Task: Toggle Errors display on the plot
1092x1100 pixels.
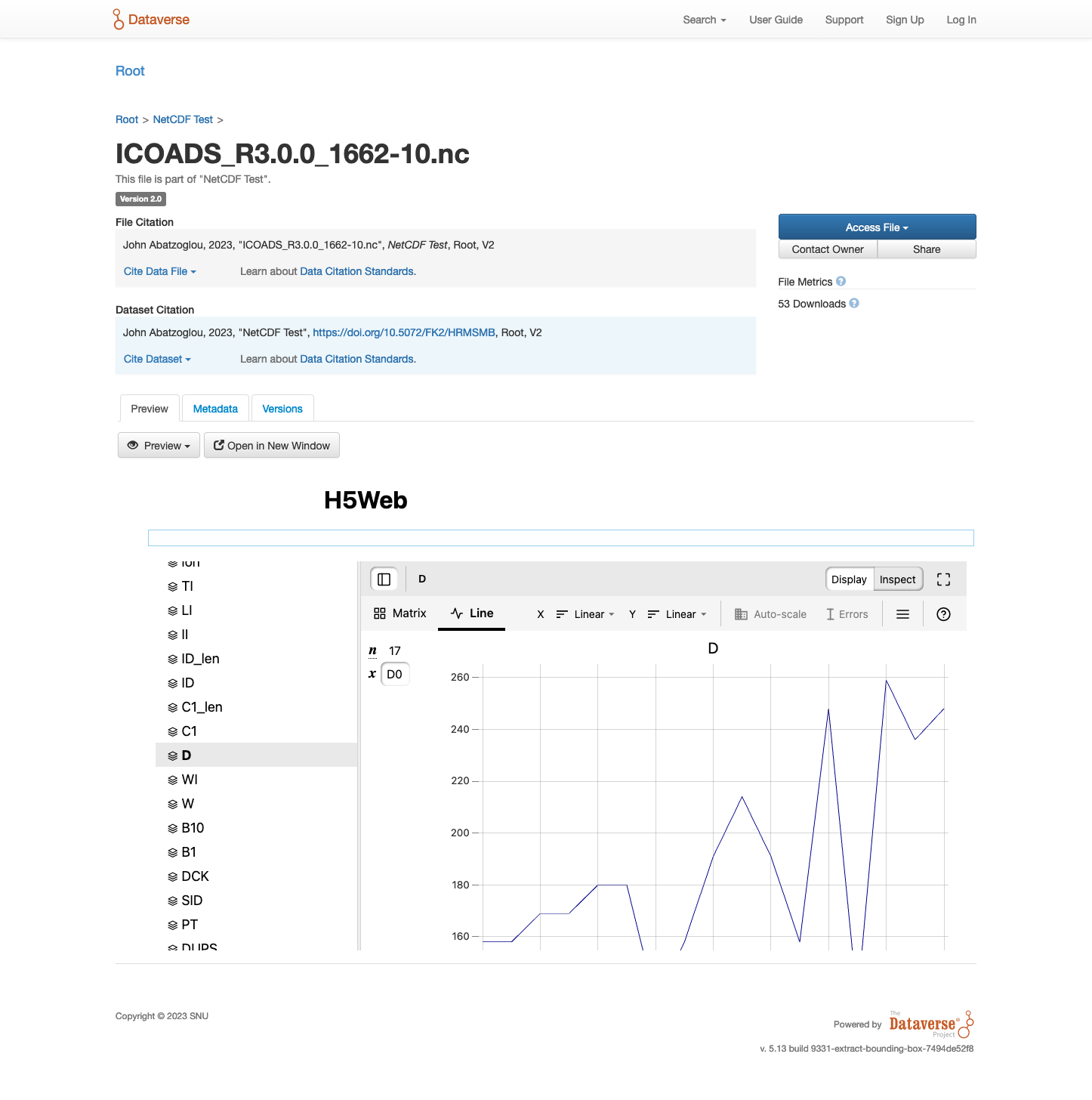Action: click(847, 614)
